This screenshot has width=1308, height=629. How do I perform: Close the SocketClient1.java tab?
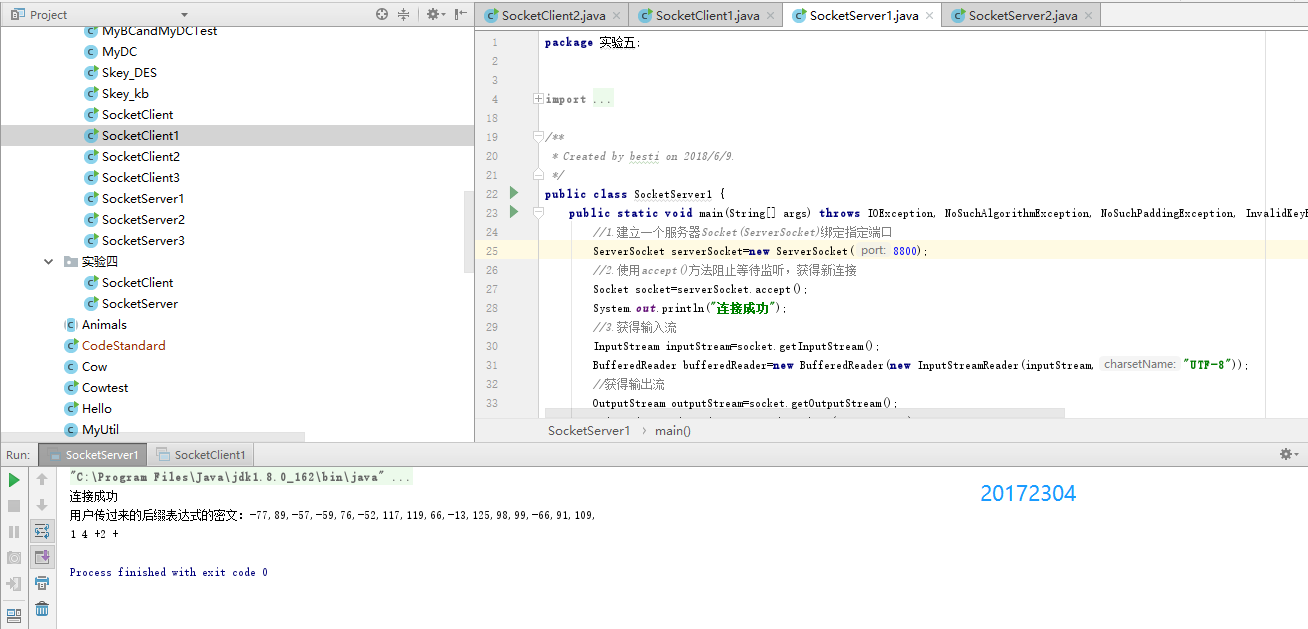pos(771,15)
